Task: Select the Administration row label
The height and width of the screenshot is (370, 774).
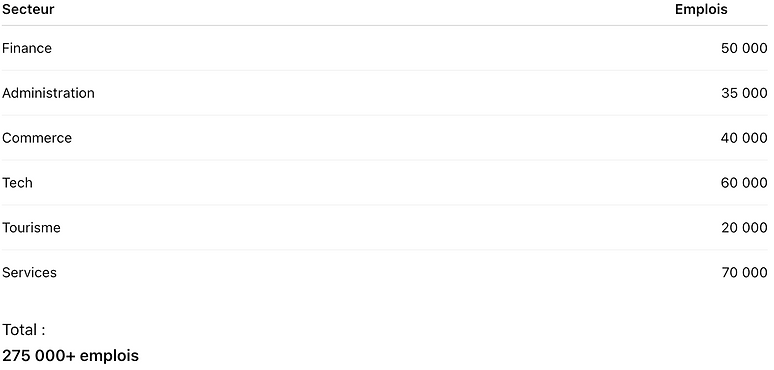Action: point(48,93)
